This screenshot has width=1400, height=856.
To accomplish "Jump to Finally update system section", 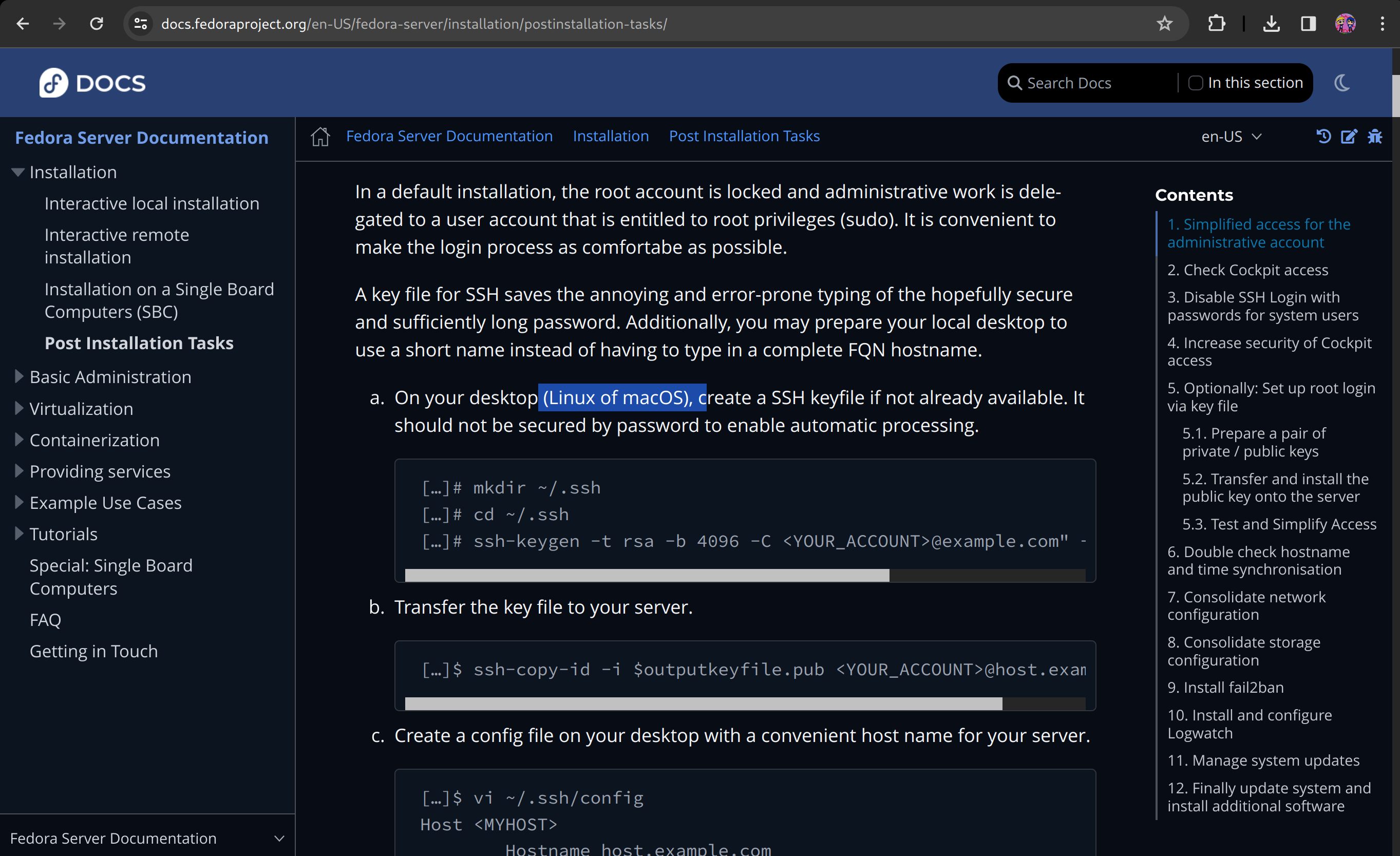I will click(x=1269, y=797).
